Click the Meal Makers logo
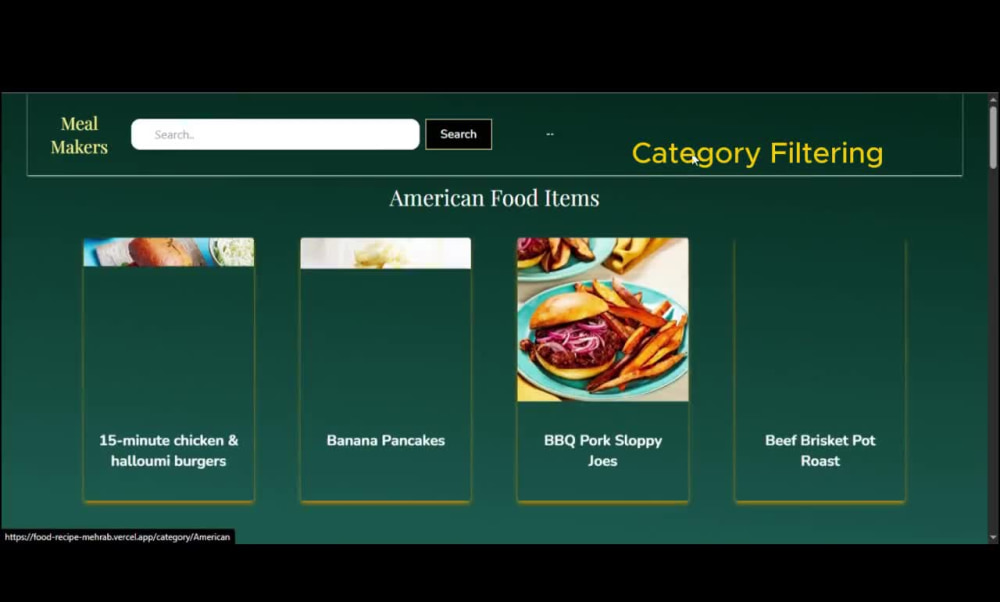 79,135
